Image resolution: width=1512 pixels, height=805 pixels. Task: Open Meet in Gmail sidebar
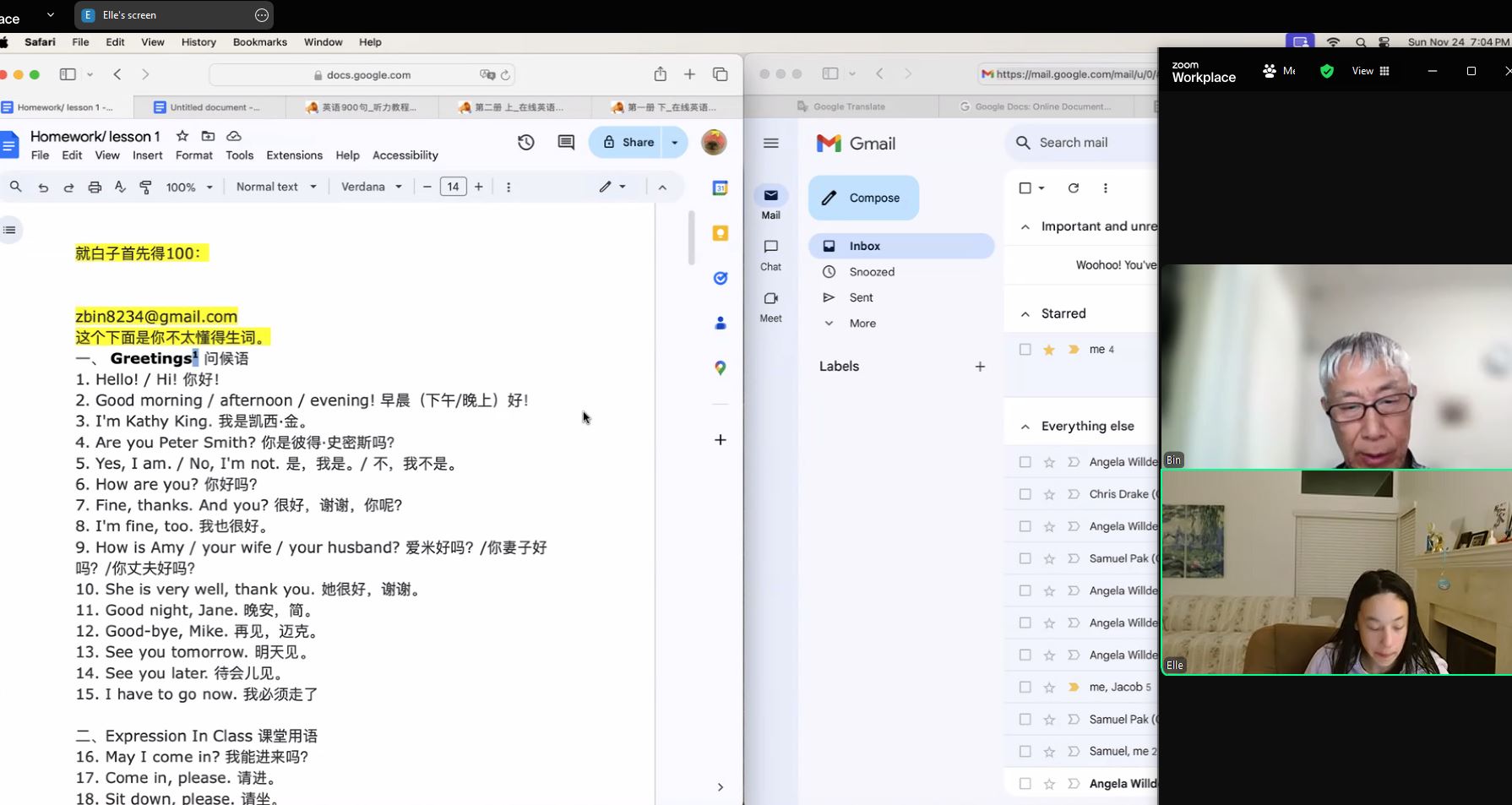(770, 307)
